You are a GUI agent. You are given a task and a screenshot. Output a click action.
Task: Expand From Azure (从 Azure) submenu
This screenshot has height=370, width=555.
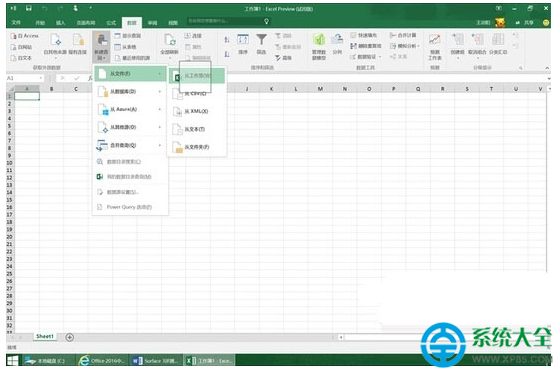pyautogui.click(x=130, y=109)
